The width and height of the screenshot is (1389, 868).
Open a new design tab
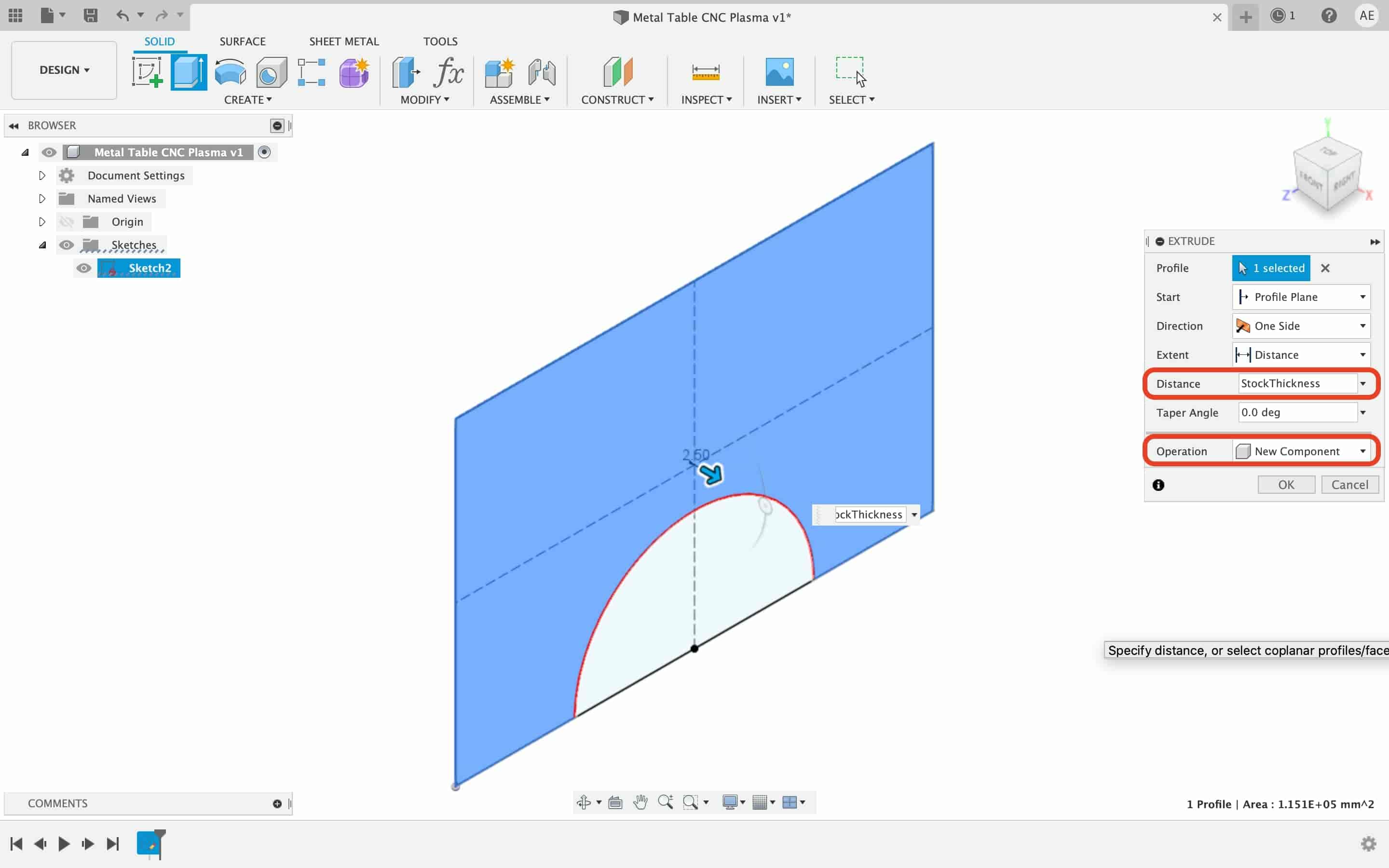coord(1245,17)
